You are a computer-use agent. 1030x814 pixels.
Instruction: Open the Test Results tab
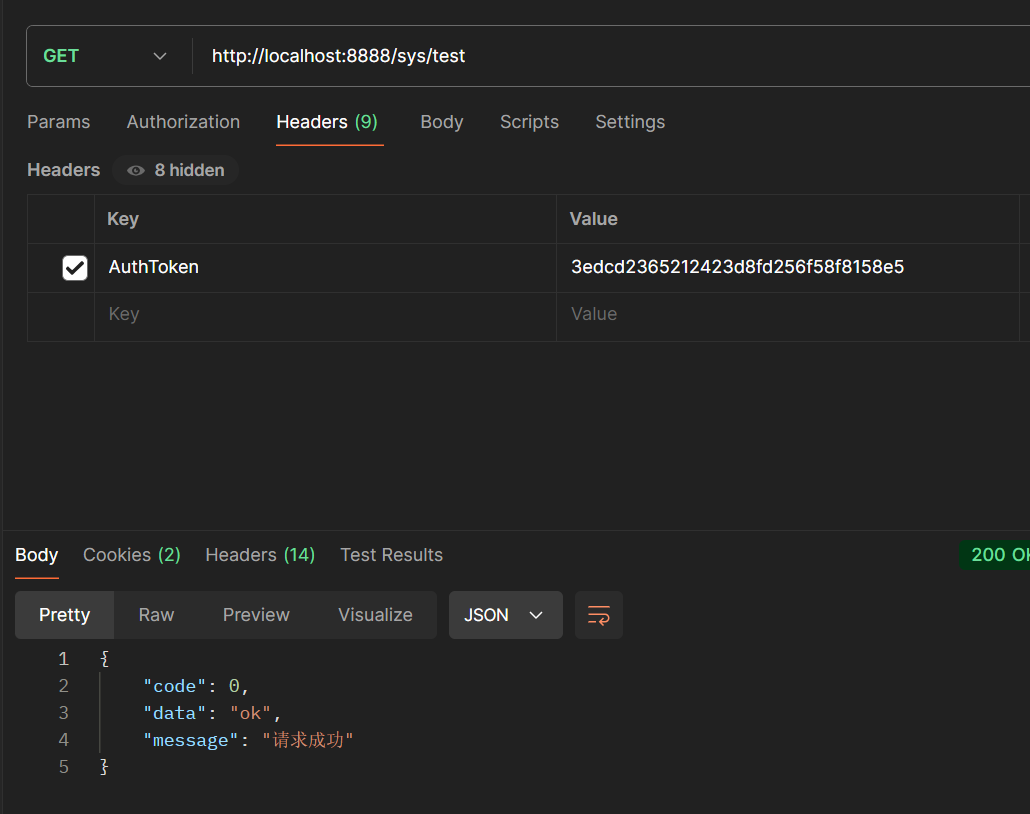pyautogui.click(x=391, y=555)
